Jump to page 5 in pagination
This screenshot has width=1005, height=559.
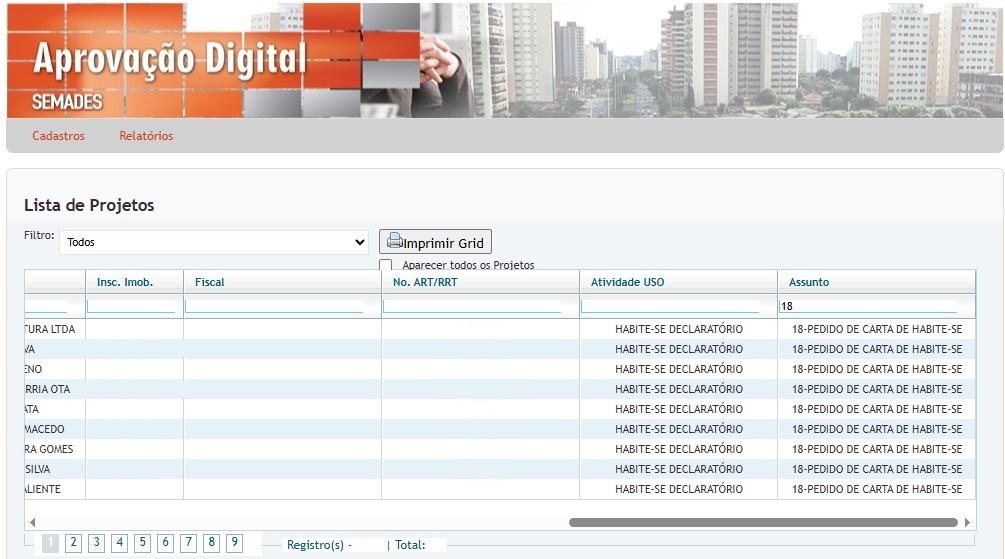coord(142,543)
